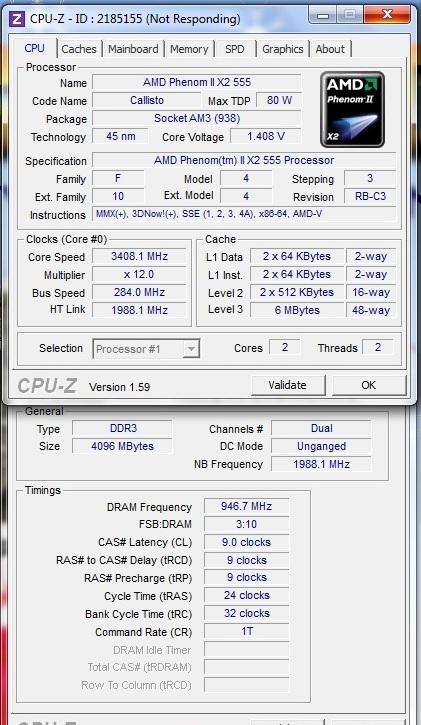Image resolution: width=421 pixels, height=725 pixels.
Task: Click the DC Mode value Unganged
Action: coord(321,446)
